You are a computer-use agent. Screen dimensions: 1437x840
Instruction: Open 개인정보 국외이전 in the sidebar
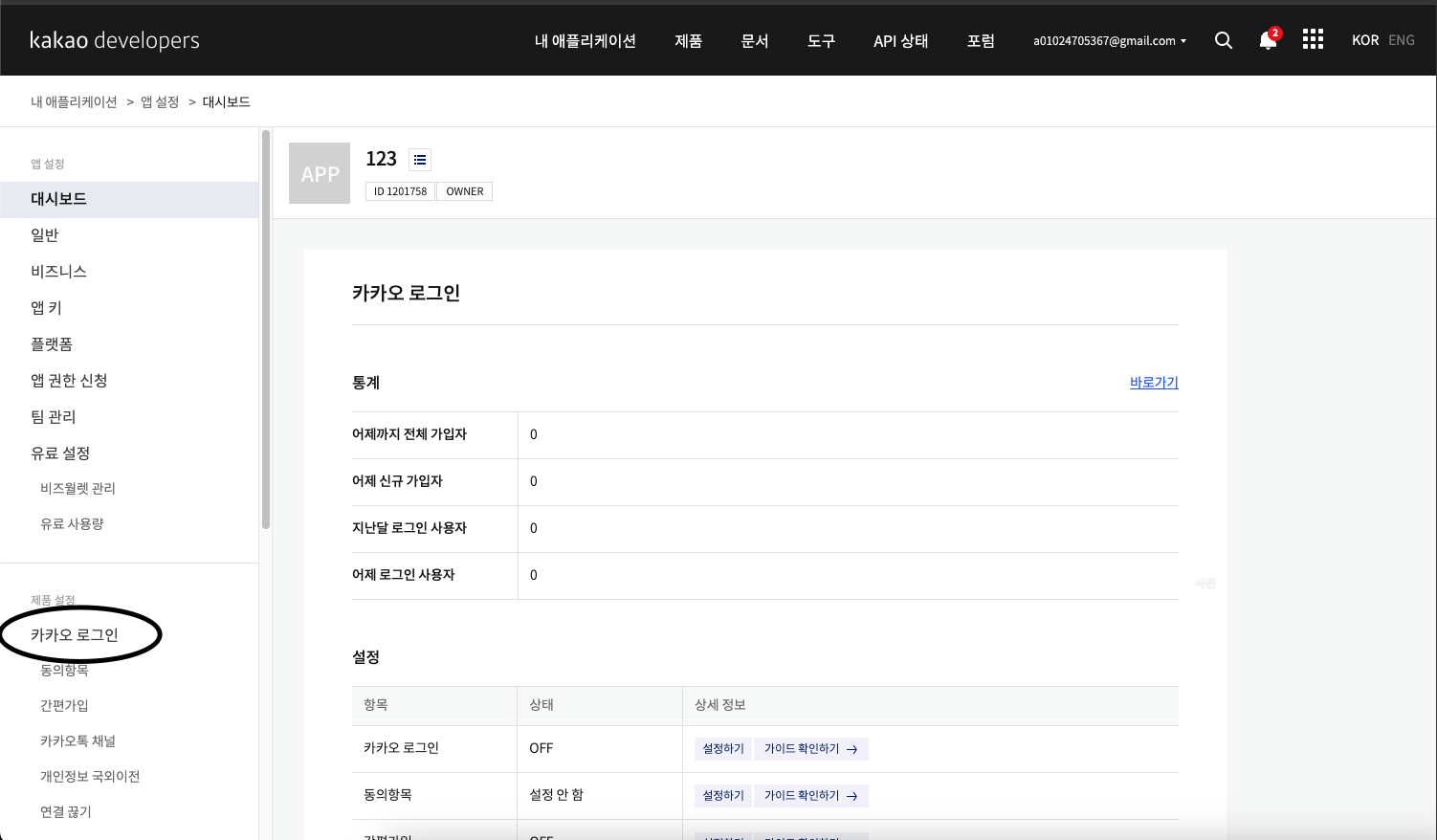click(90, 776)
